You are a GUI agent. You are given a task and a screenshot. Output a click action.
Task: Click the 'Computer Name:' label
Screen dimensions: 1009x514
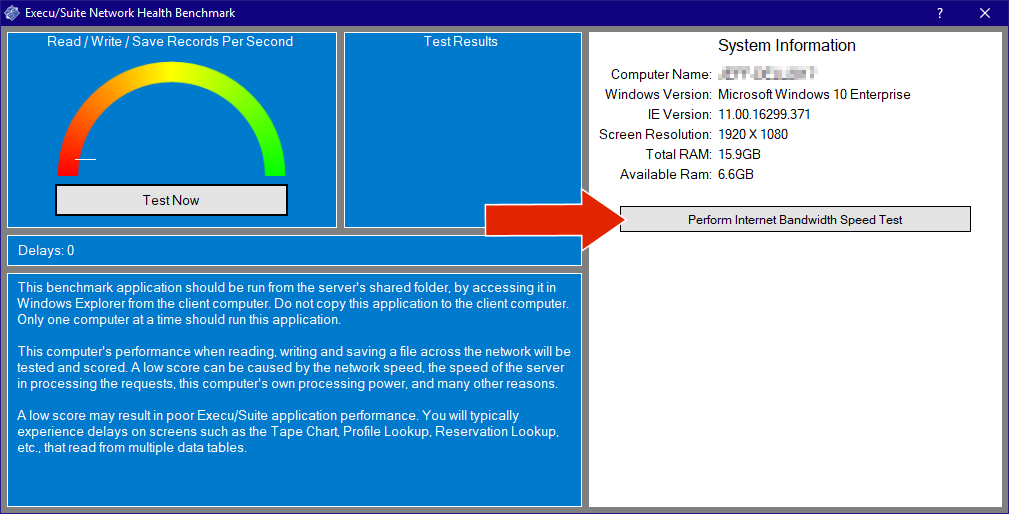point(662,75)
